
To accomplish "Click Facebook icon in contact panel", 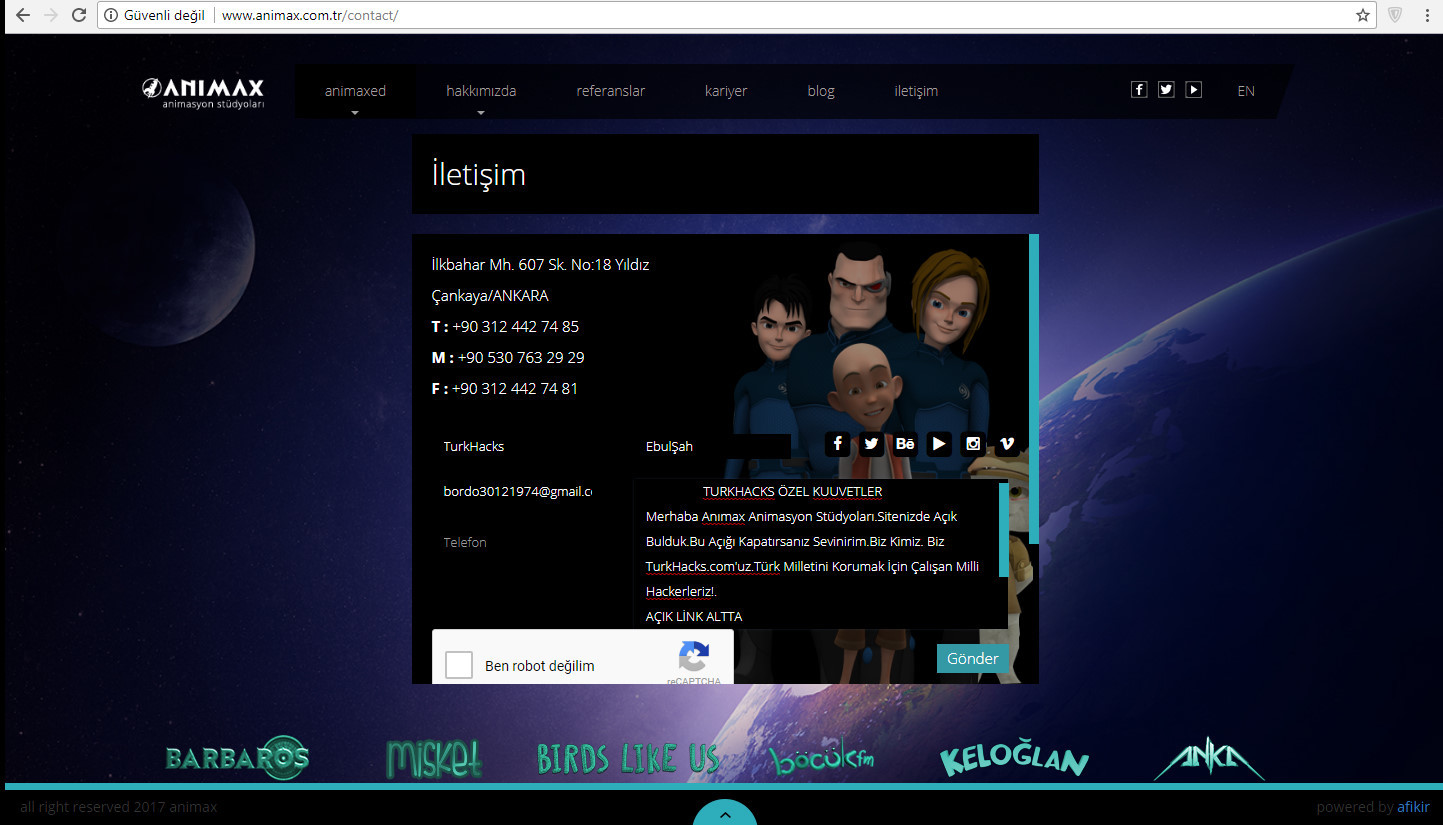I will point(838,444).
